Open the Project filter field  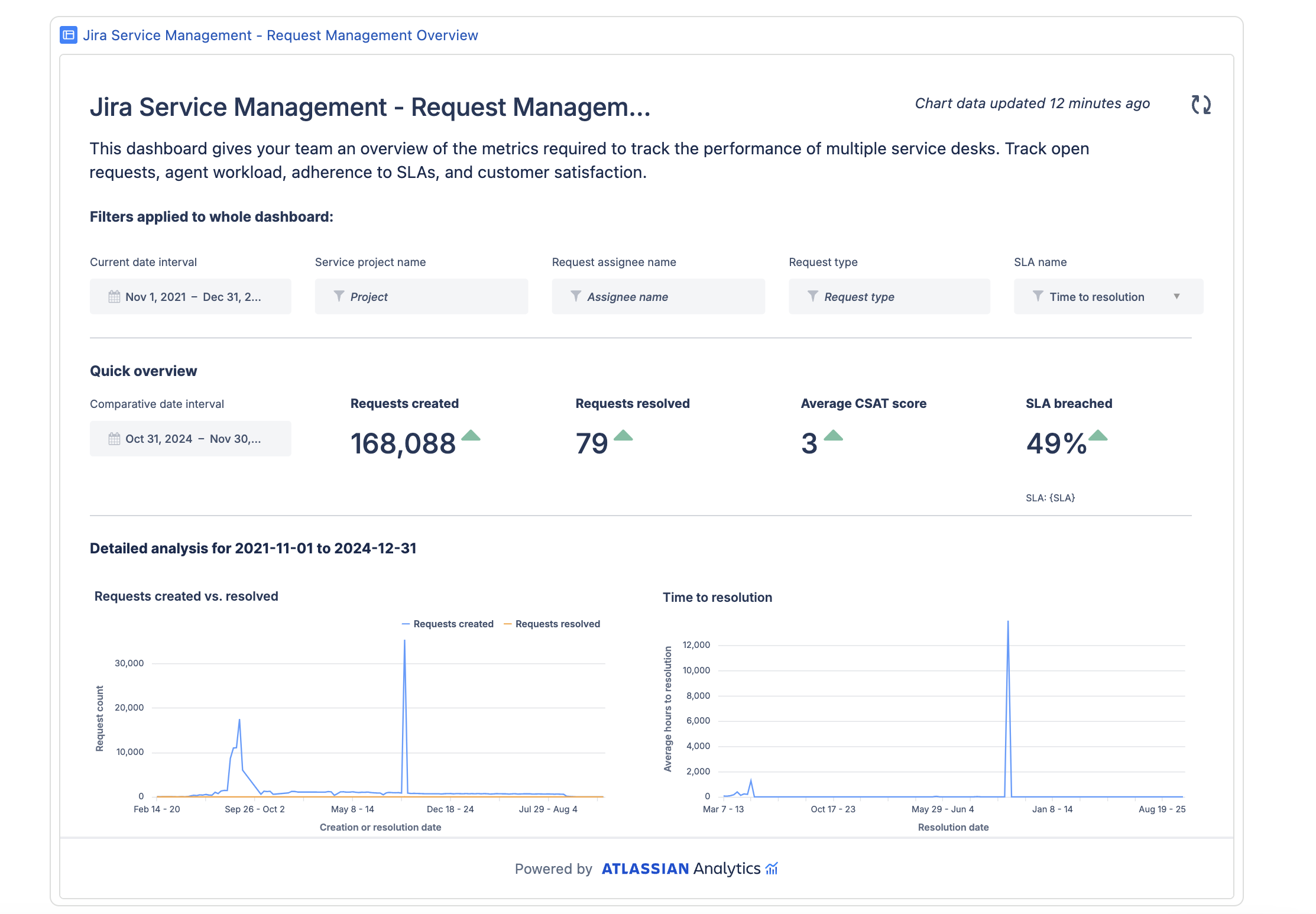(x=422, y=297)
